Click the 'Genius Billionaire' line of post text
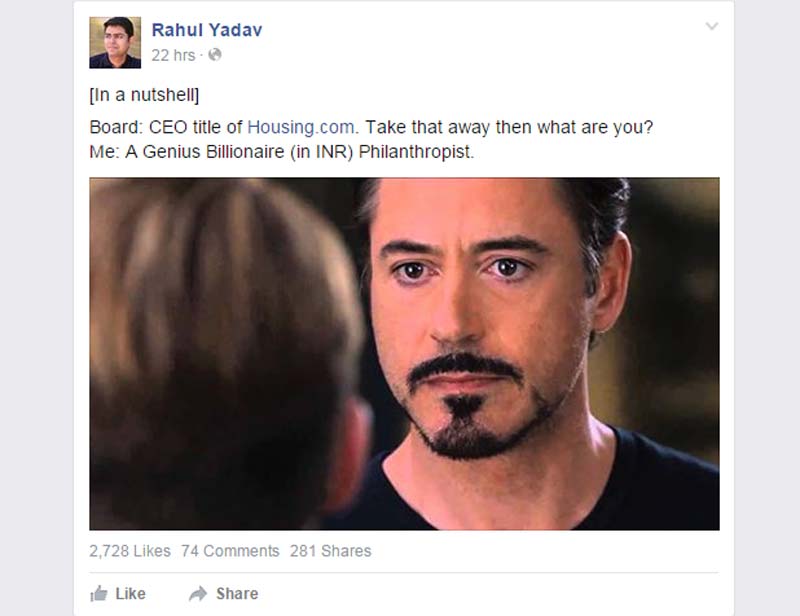The image size is (800, 616). pos(282,152)
